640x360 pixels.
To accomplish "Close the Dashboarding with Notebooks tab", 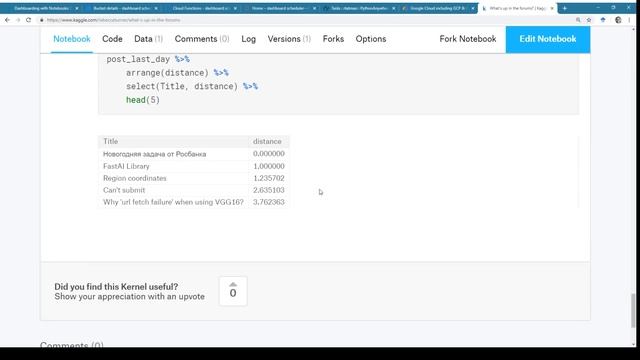I will pyautogui.click(x=76, y=8).
